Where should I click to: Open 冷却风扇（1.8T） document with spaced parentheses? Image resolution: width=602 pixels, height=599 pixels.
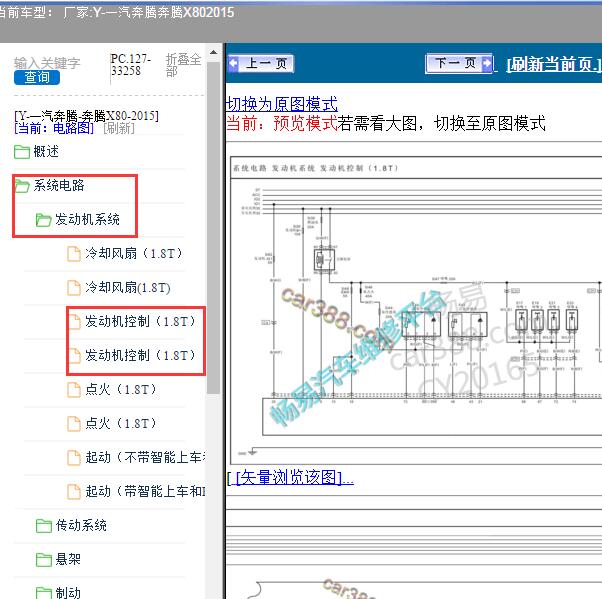coord(133,253)
